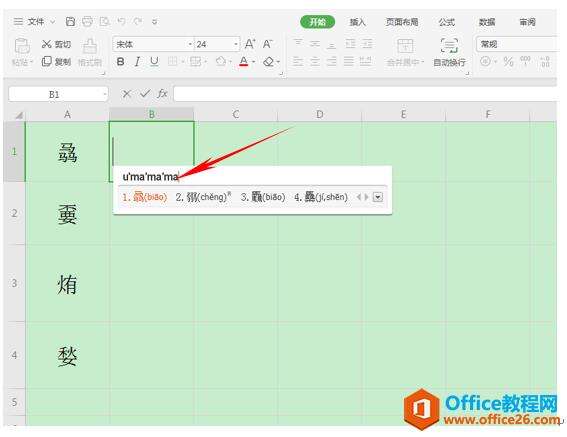Click the red font color A button
The image size is (567, 437).
(244, 62)
